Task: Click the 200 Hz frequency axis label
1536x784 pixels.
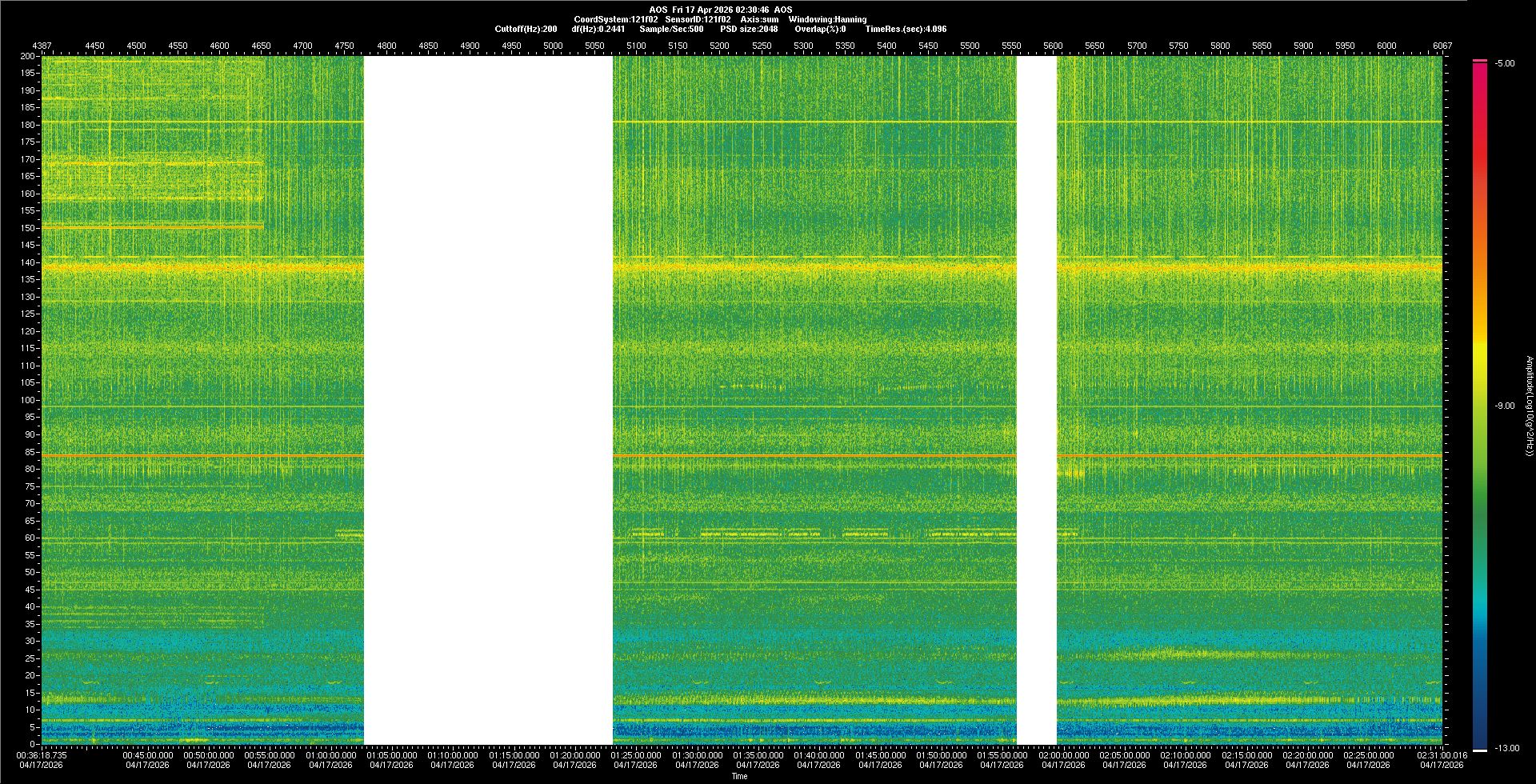Action: point(27,57)
